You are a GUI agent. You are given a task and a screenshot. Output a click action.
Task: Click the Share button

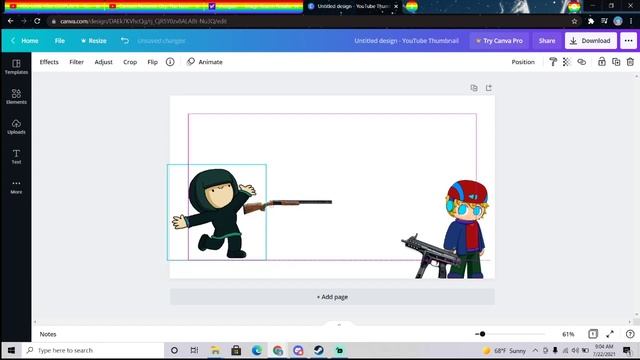547,40
